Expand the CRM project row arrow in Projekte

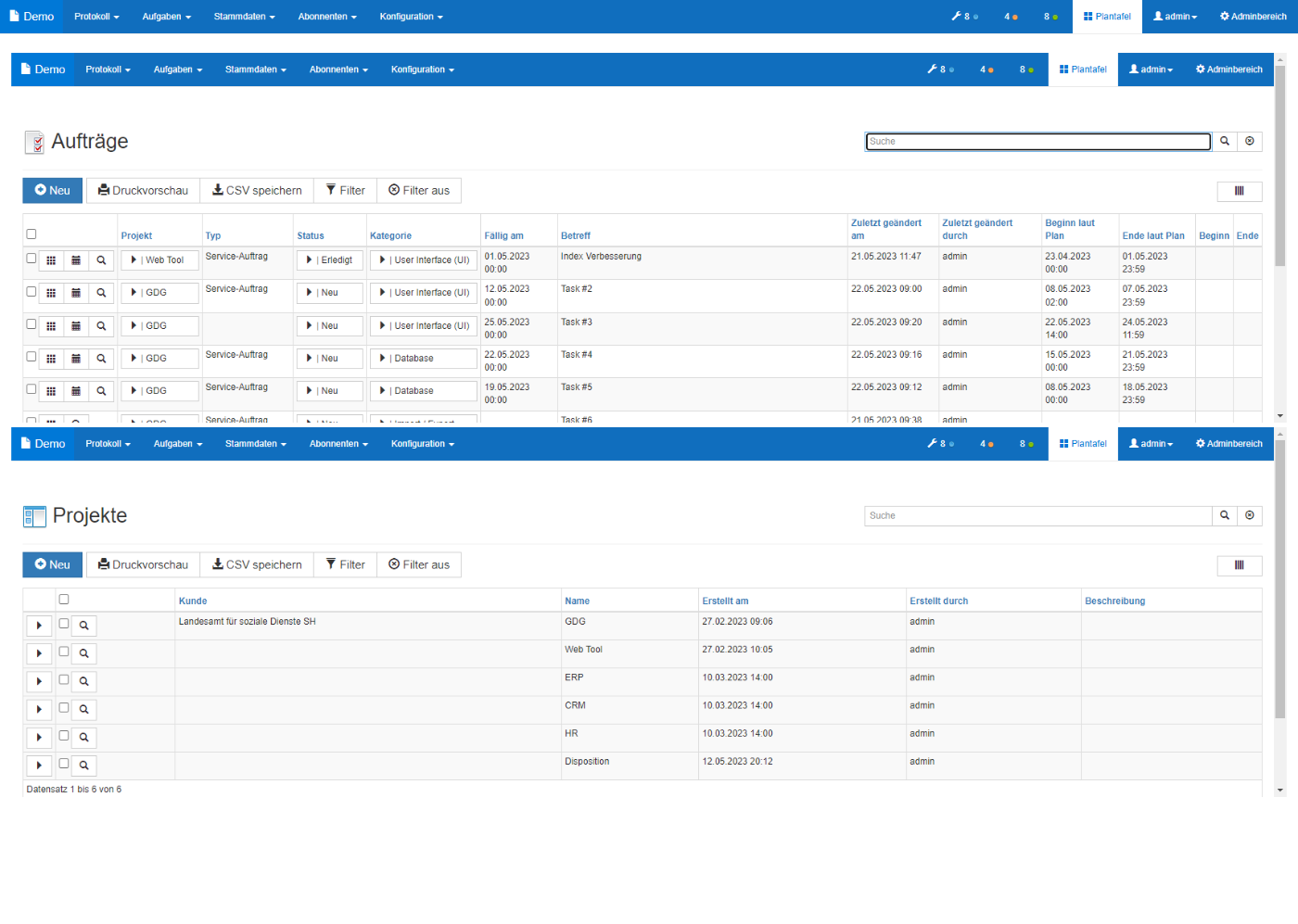click(39, 710)
